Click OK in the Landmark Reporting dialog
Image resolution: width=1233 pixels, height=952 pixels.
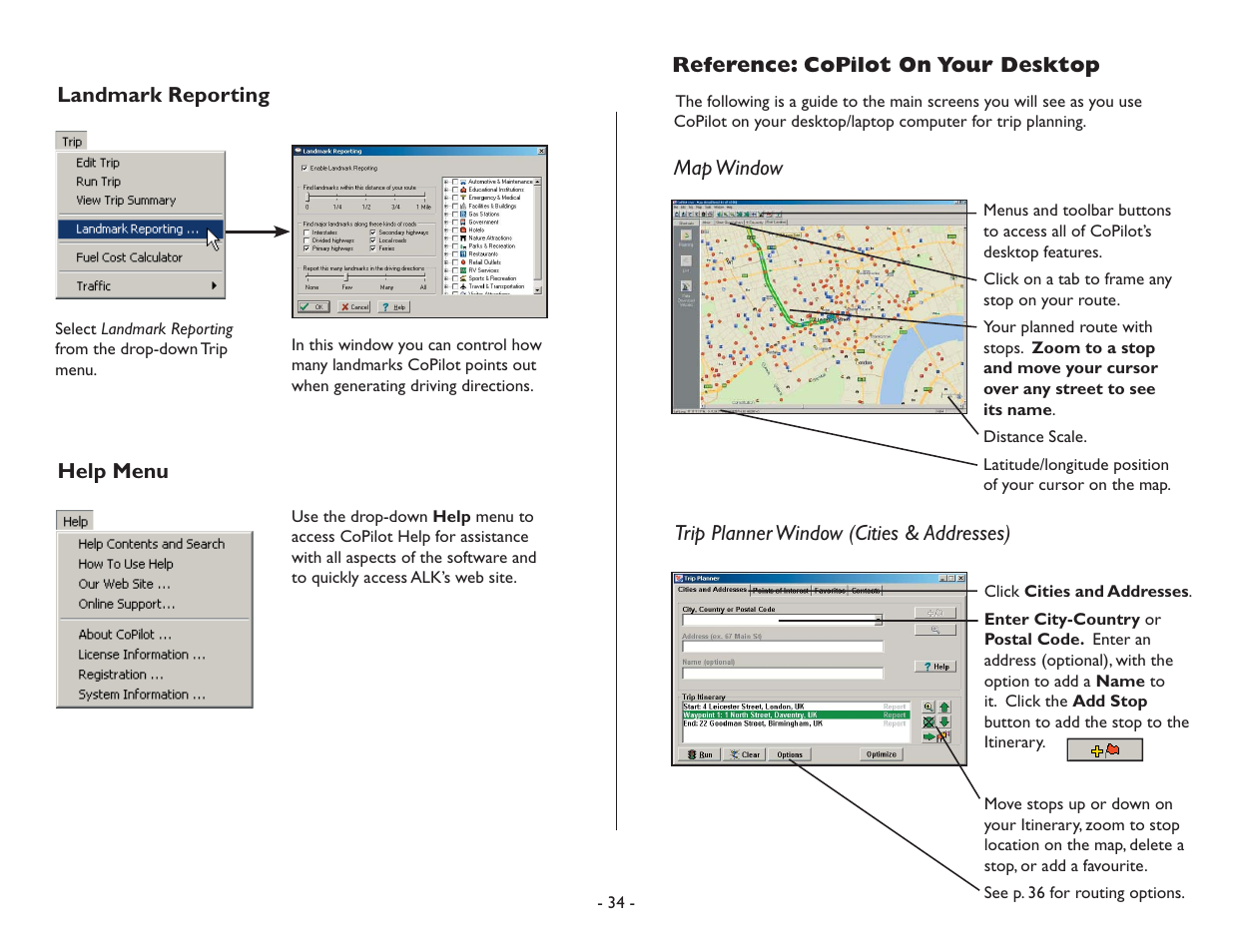(x=313, y=306)
